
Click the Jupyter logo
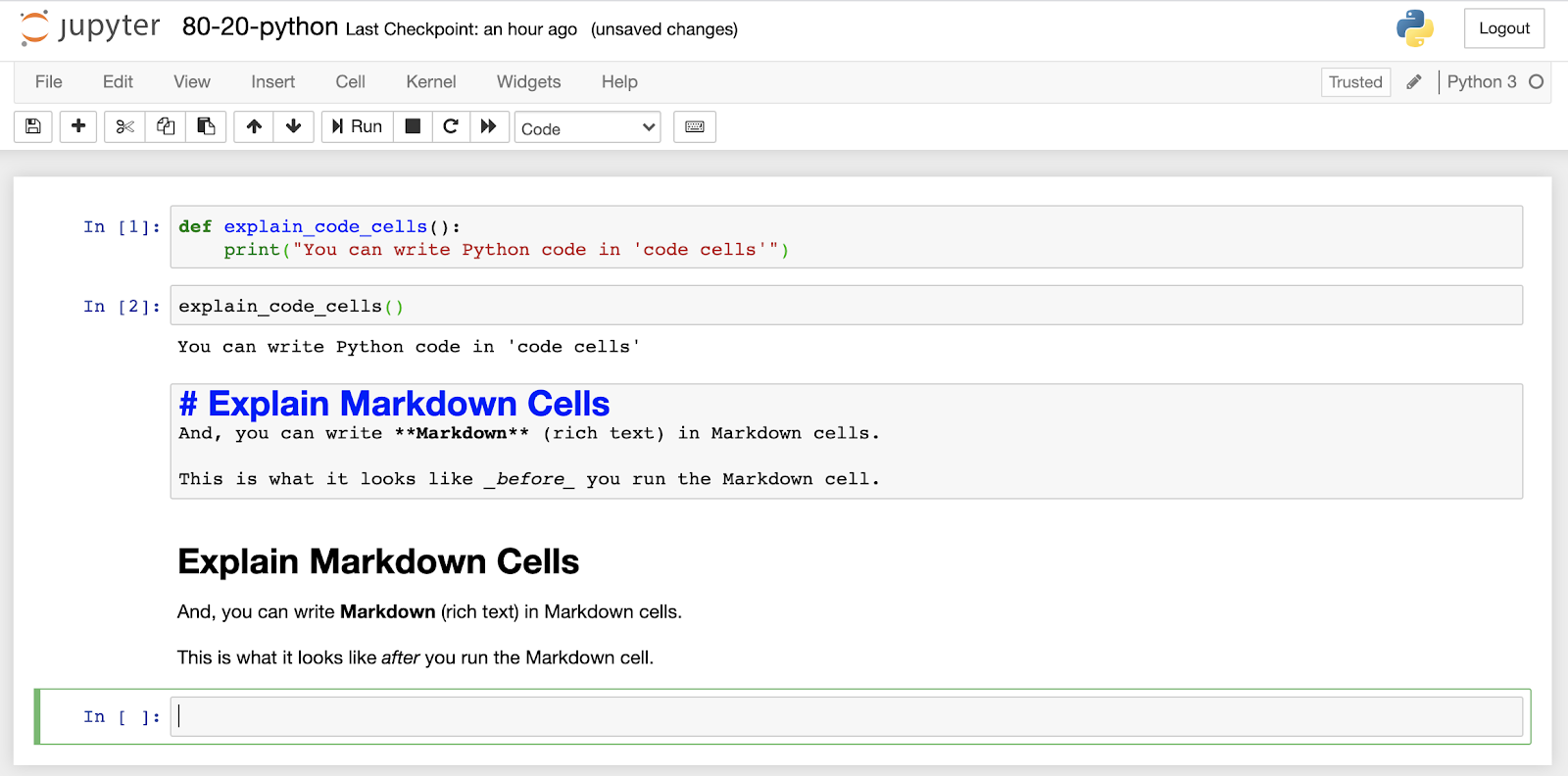click(x=90, y=27)
